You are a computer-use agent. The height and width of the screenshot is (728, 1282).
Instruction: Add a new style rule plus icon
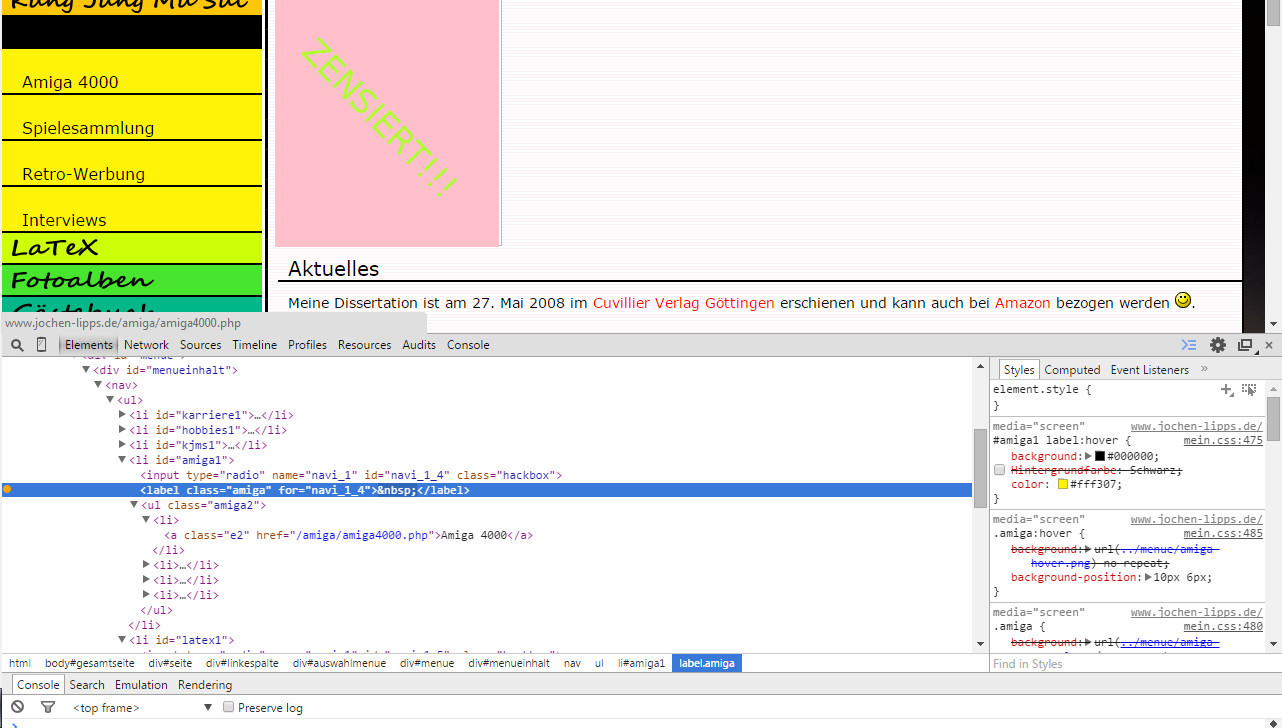[x=1227, y=389]
